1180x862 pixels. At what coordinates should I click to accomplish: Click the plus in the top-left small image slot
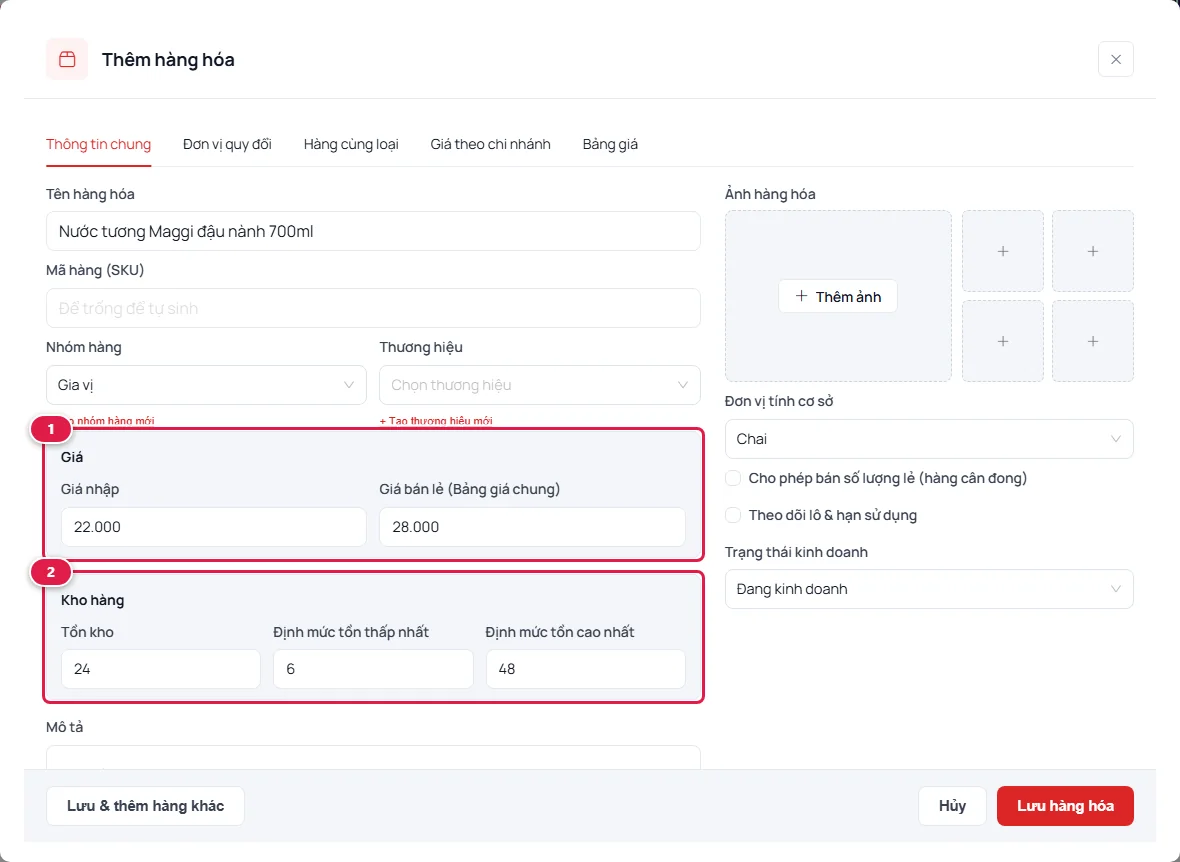pos(1002,251)
